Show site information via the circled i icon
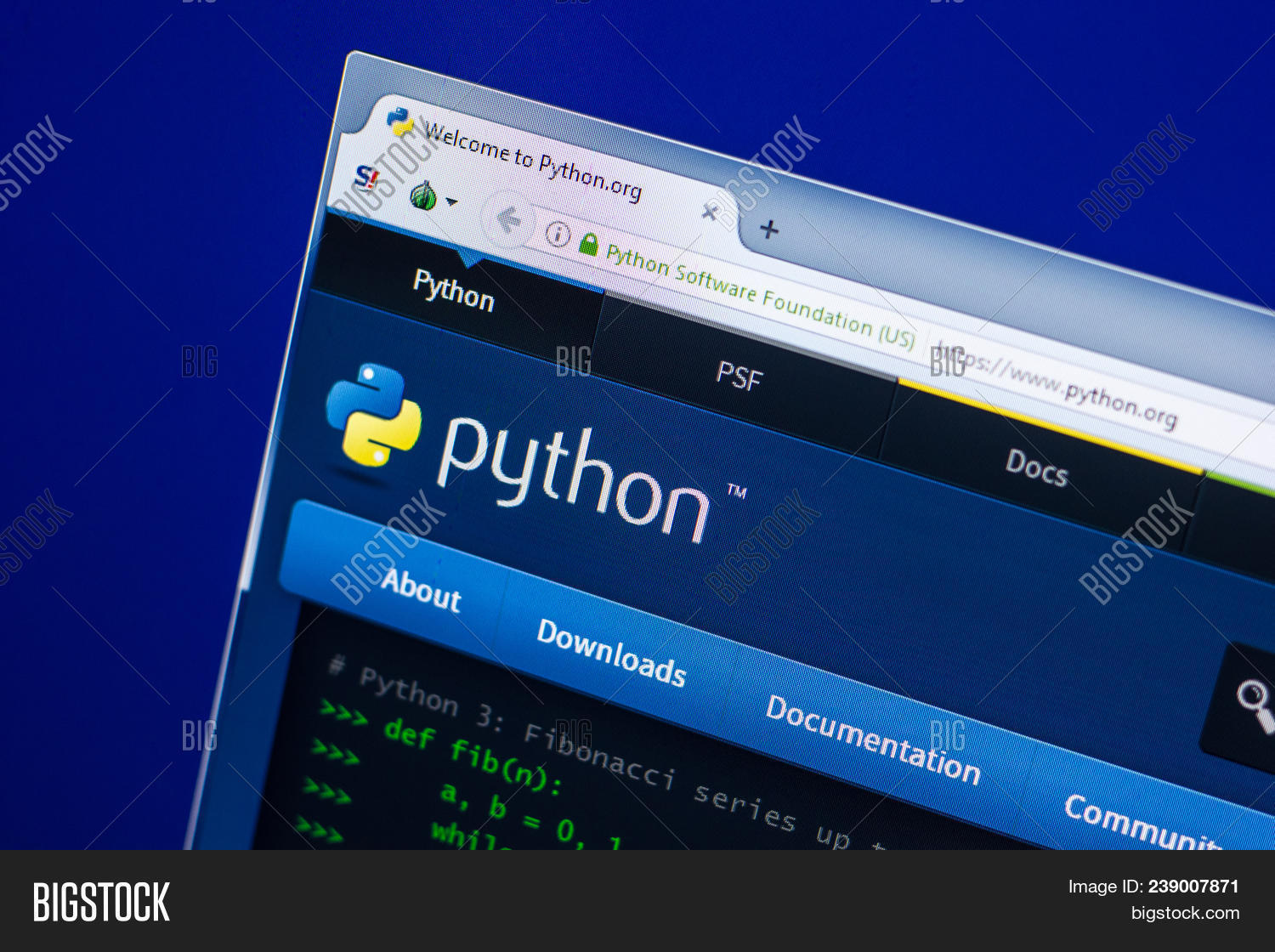 pyautogui.click(x=557, y=234)
